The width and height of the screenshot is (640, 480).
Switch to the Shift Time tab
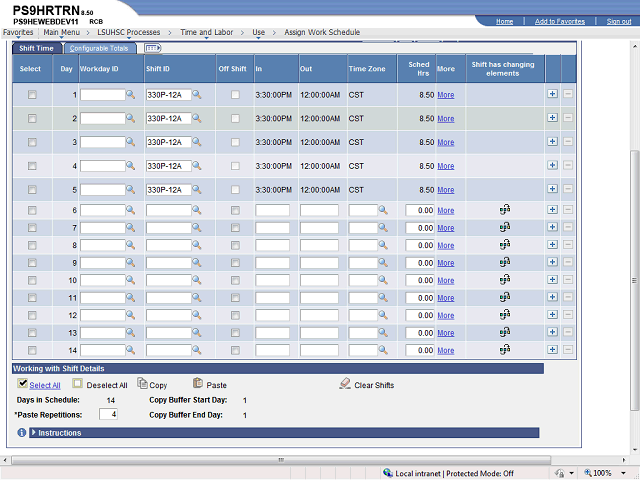[36, 48]
